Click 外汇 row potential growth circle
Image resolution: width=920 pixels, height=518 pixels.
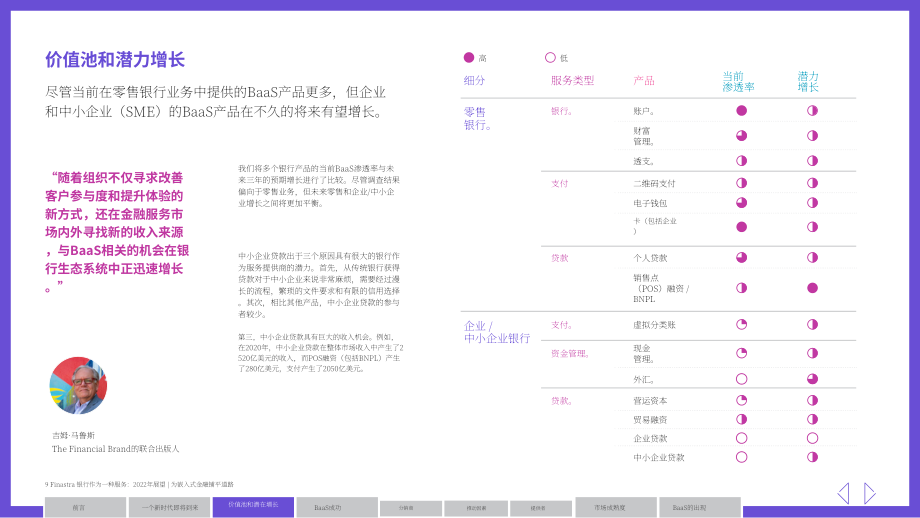pos(812,379)
